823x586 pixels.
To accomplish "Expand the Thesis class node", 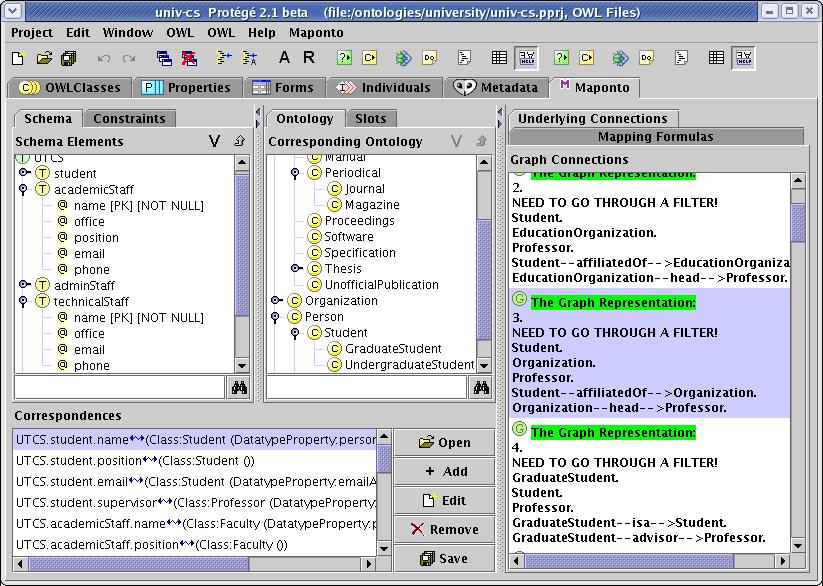I will [297, 268].
